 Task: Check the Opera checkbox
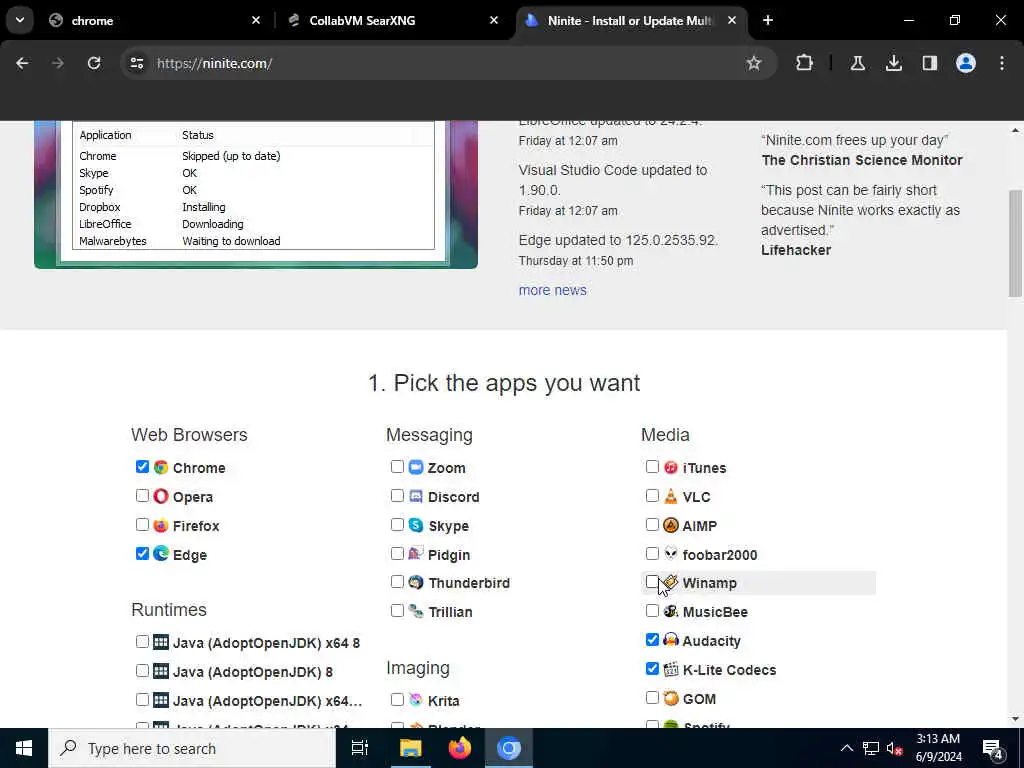[x=142, y=495]
